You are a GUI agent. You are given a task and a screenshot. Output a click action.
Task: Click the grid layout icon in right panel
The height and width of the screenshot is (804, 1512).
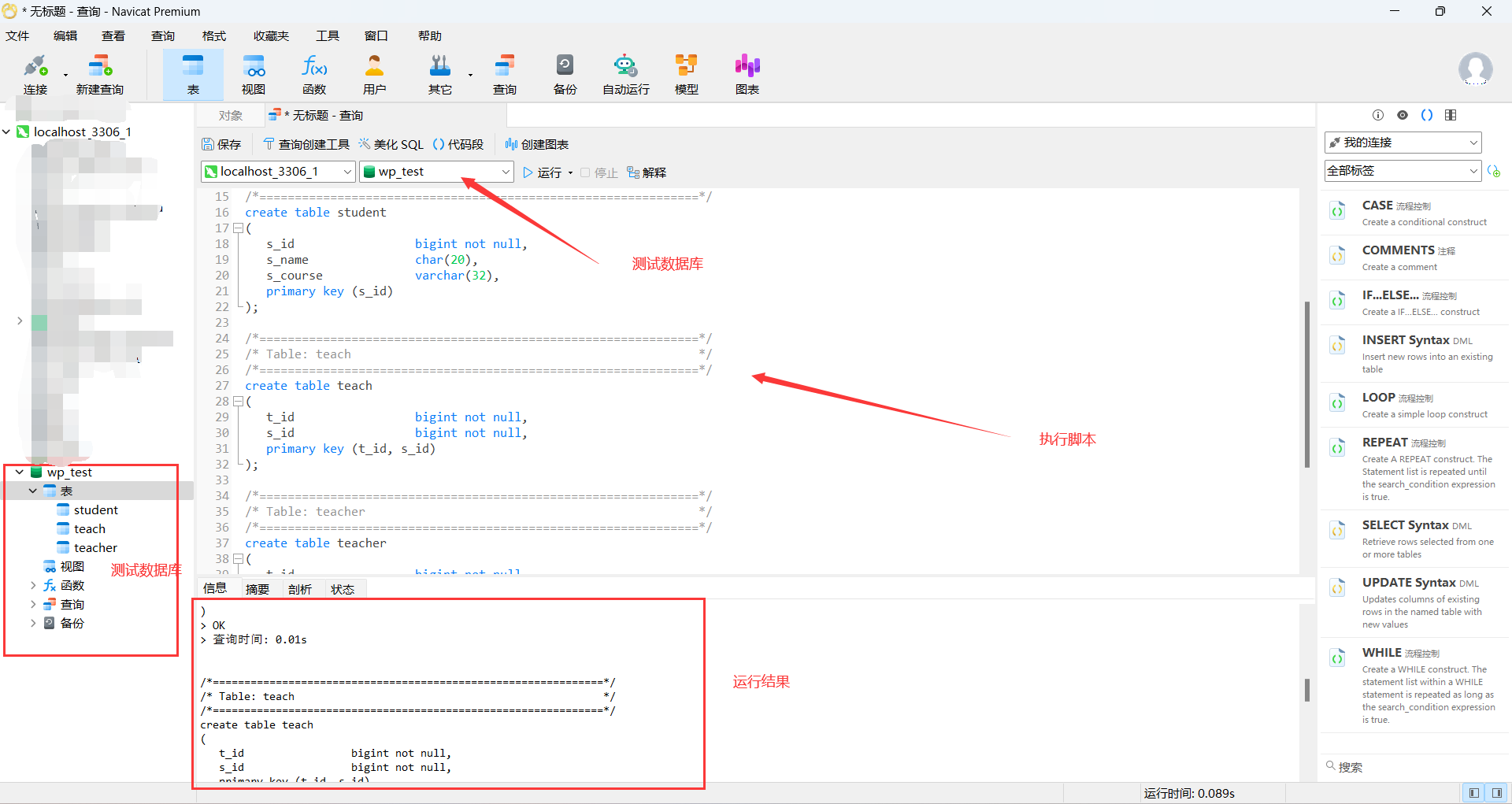(x=1451, y=115)
